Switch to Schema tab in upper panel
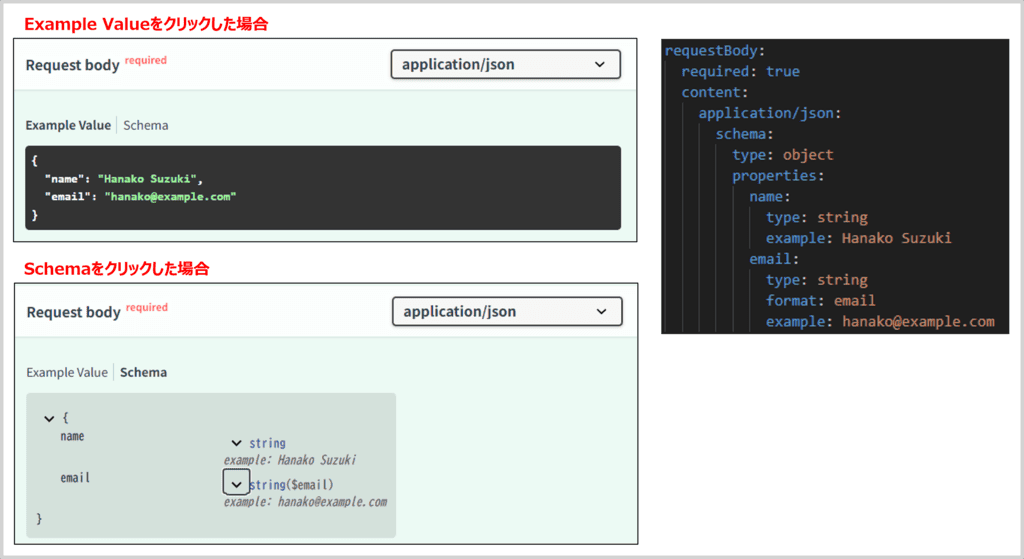Image resolution: width=1024 pixels, height=559 pixels. point(146,125)
